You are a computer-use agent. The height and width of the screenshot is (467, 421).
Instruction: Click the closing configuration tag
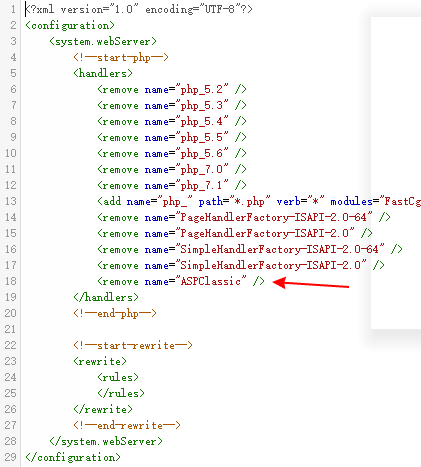pos(73,457)
